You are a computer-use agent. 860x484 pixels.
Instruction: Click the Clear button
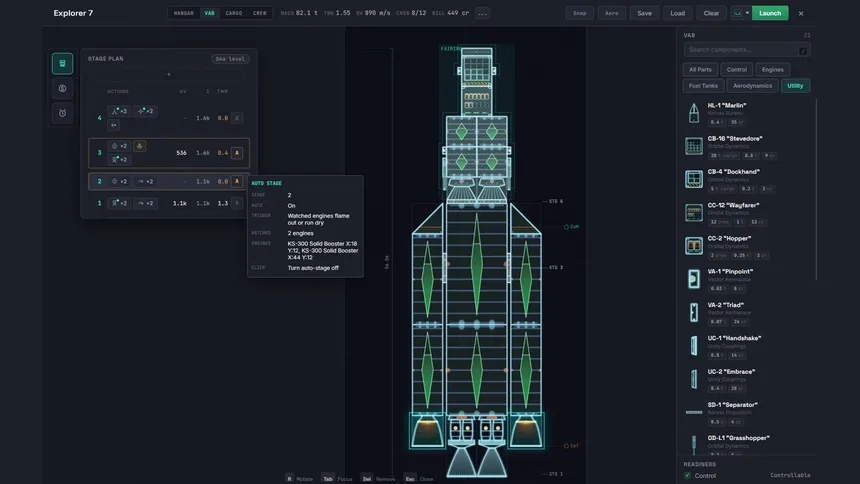point(711,13)
